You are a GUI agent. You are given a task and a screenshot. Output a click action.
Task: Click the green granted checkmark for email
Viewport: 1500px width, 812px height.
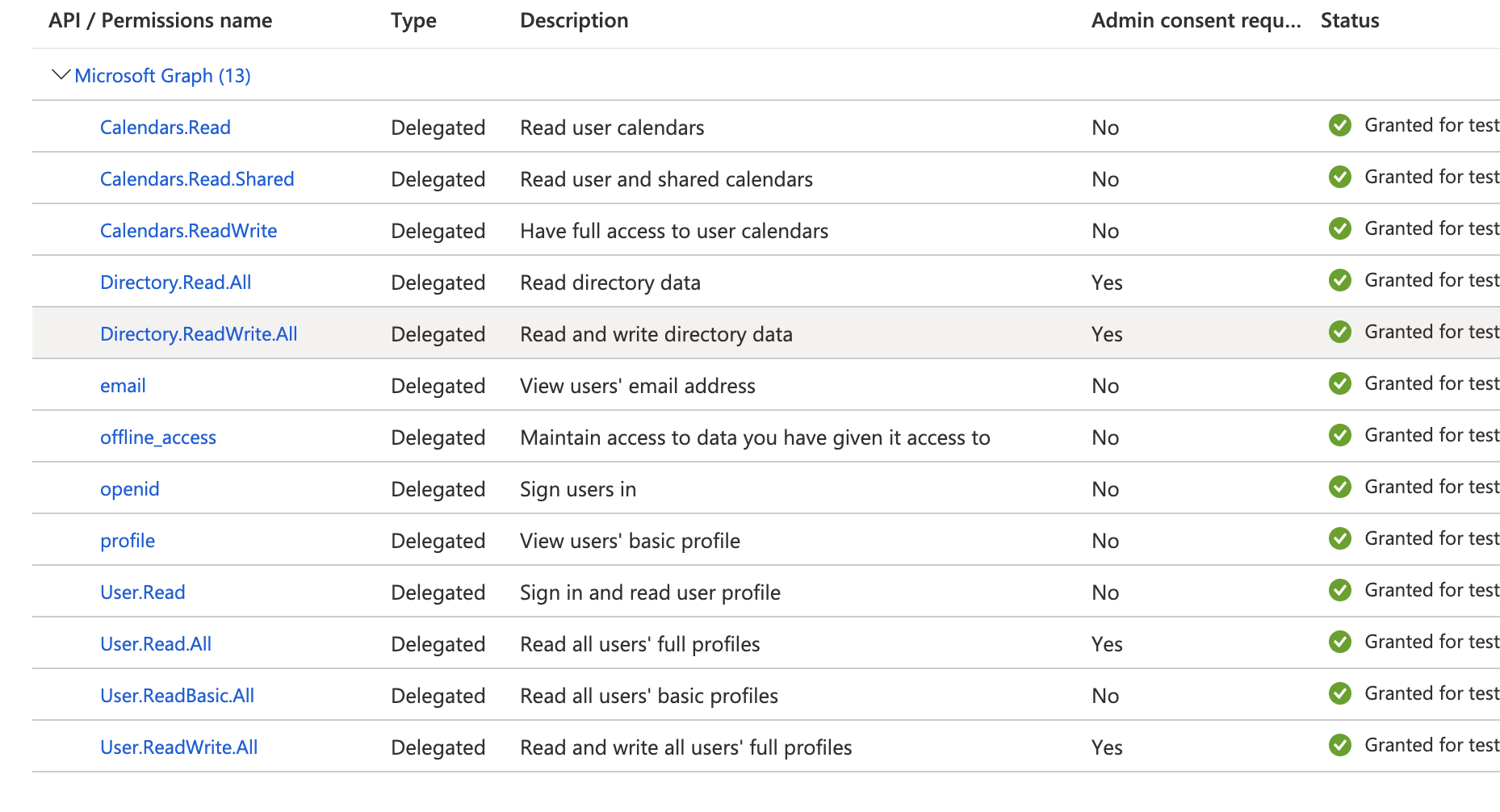1340,383
